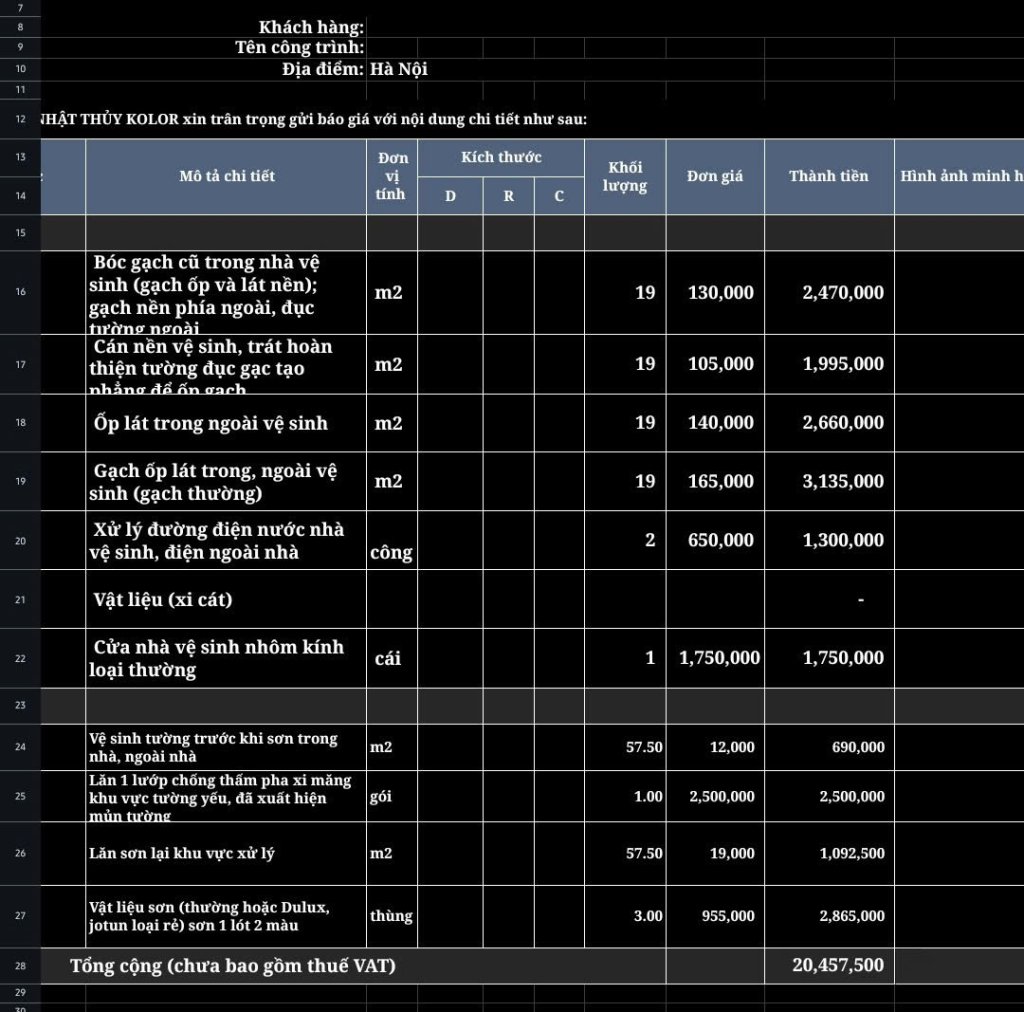Click the amount 3,135,000 cell
The image size is (1024, 1012).
(x=829, y=481)
